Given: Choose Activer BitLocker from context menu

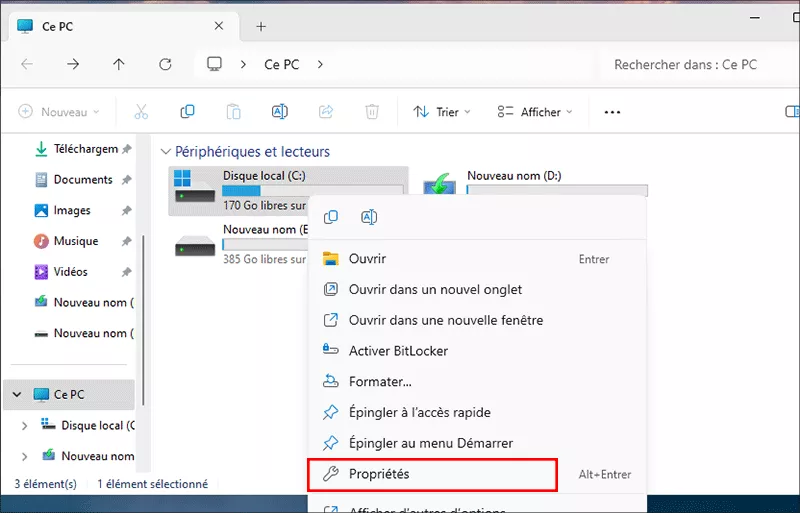Looking at the screenshot, I should (398, 351).
